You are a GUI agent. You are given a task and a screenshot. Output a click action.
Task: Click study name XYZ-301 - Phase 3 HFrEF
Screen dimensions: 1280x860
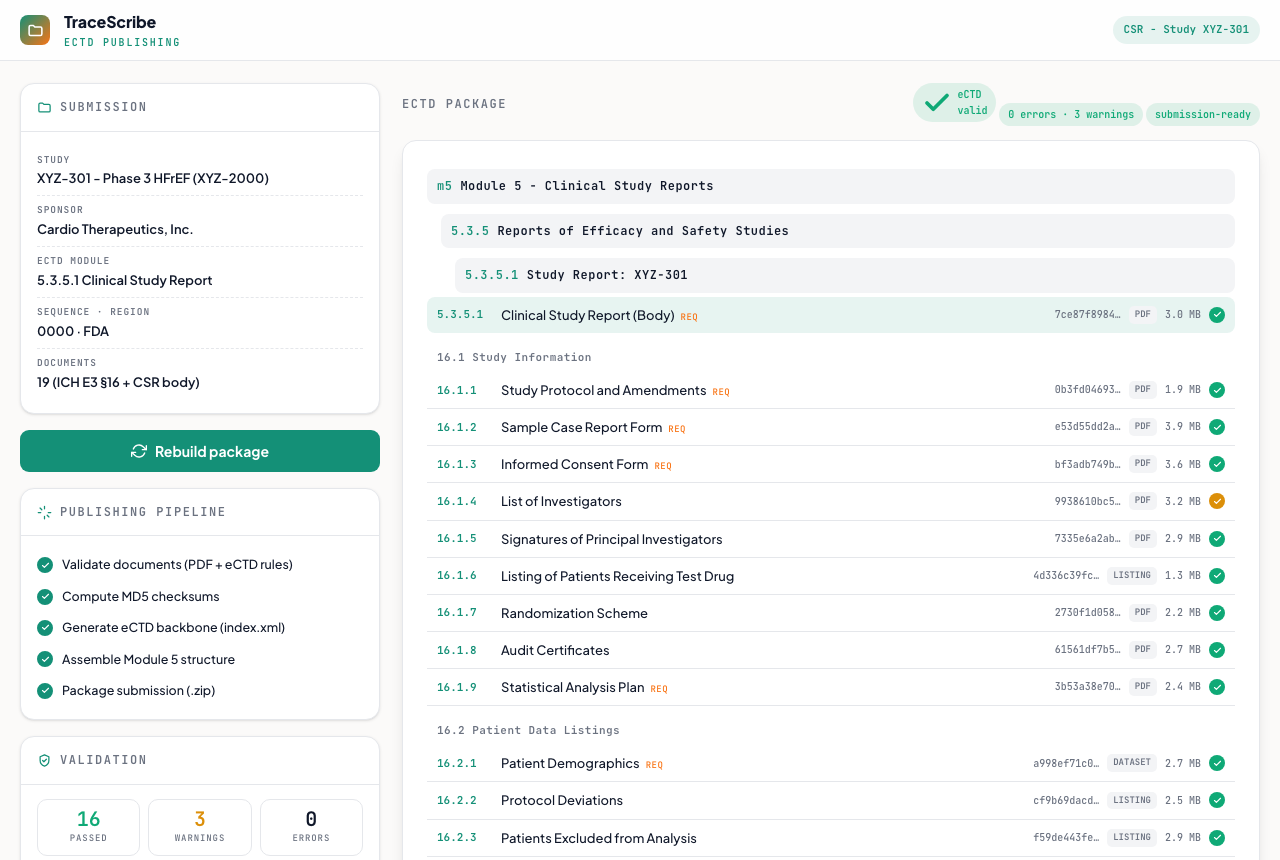click(x=153, y=178)
